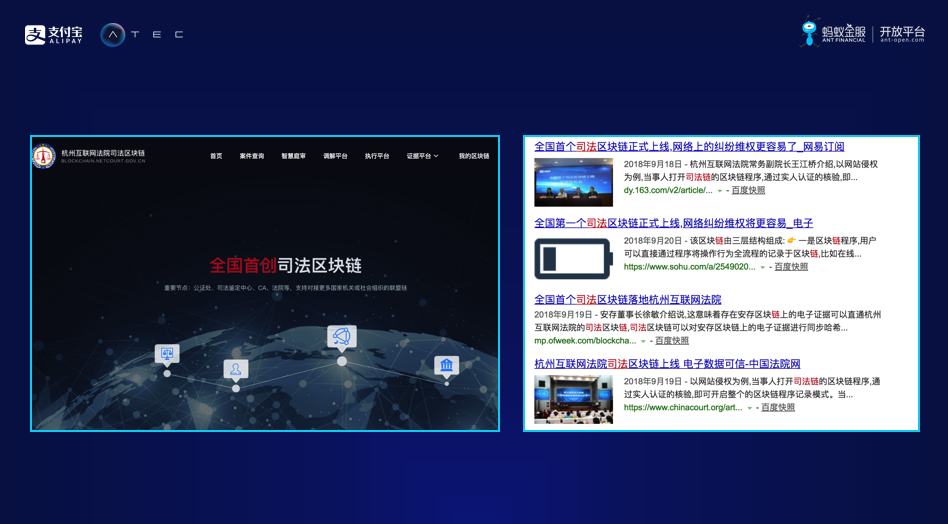Click the person node icon on the globe
The height and width of the screenshot is (524, 948).
tap(236, 369)
